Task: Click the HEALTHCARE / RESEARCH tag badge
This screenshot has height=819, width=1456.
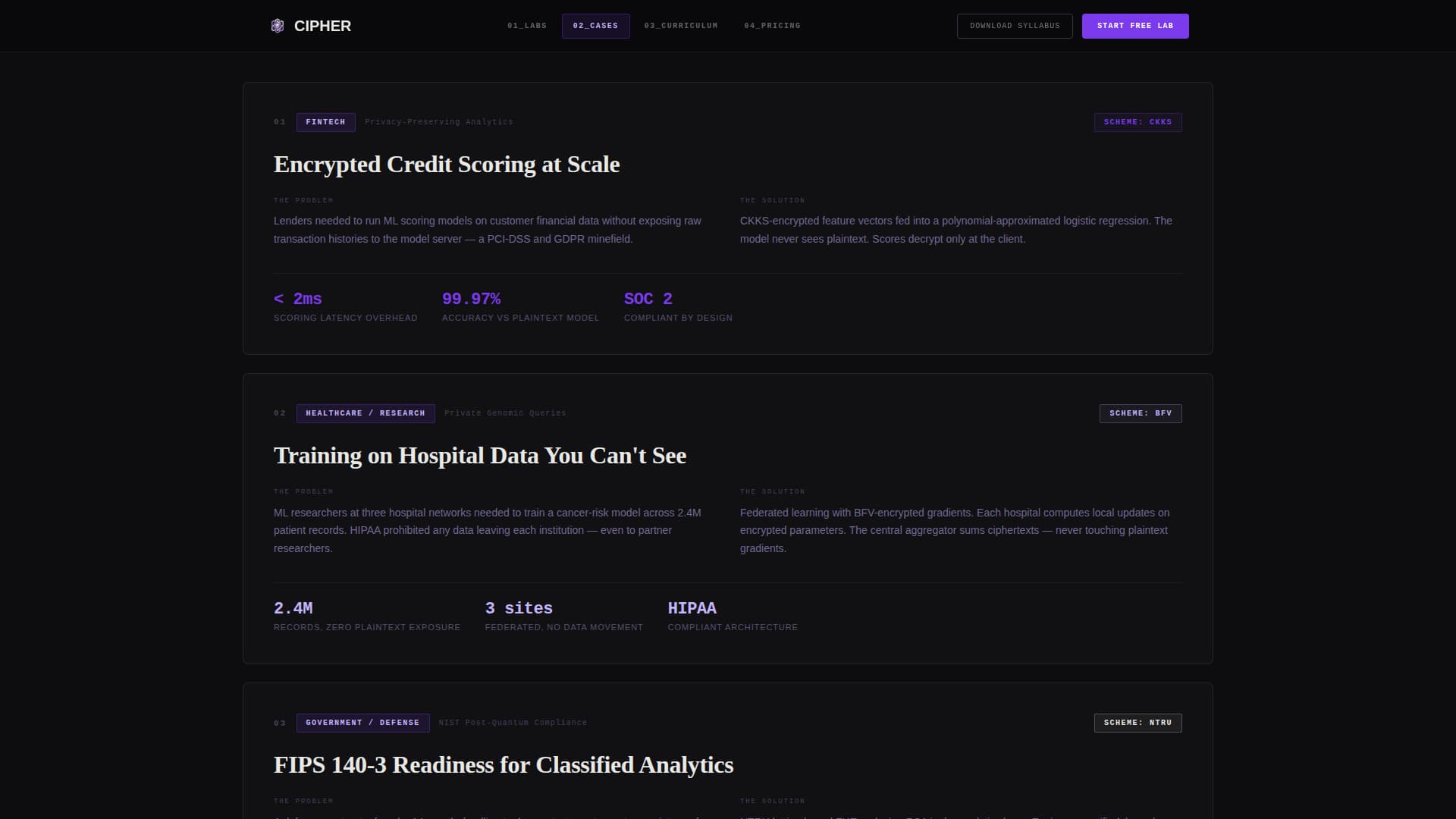Action: click(x=366, y=413)
